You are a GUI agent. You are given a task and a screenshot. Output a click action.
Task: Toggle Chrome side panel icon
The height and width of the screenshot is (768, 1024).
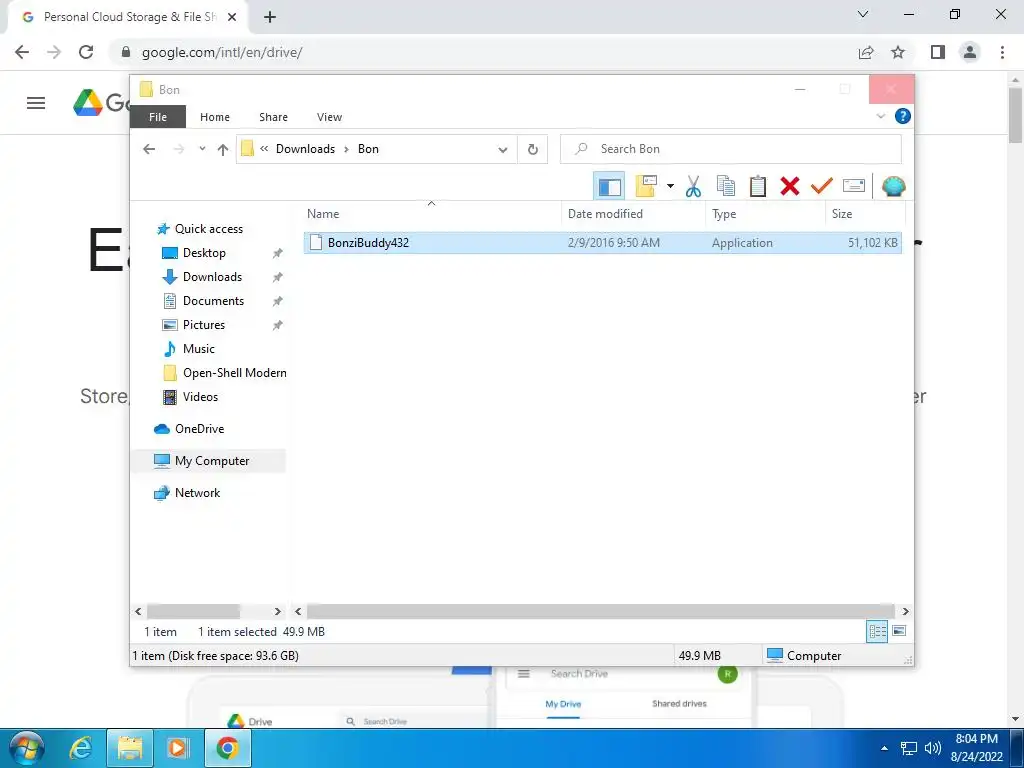pos(938,52)
